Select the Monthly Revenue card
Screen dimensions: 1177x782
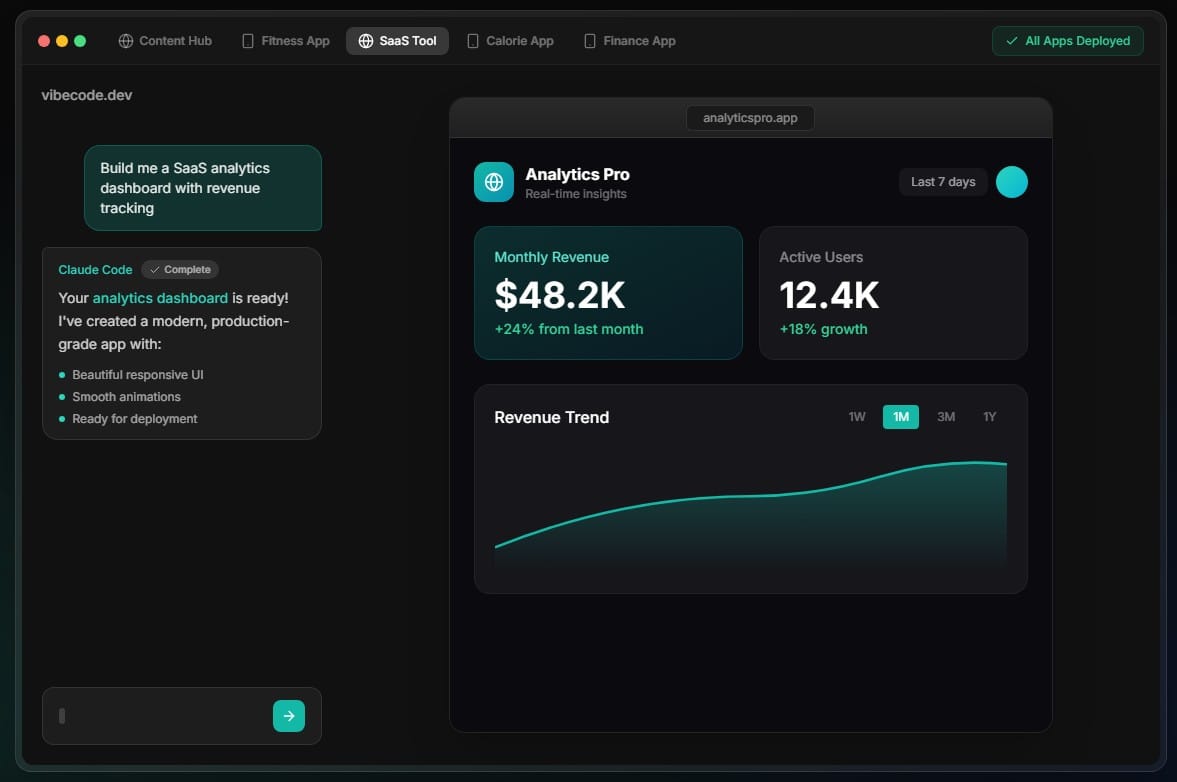pos(608,292)
